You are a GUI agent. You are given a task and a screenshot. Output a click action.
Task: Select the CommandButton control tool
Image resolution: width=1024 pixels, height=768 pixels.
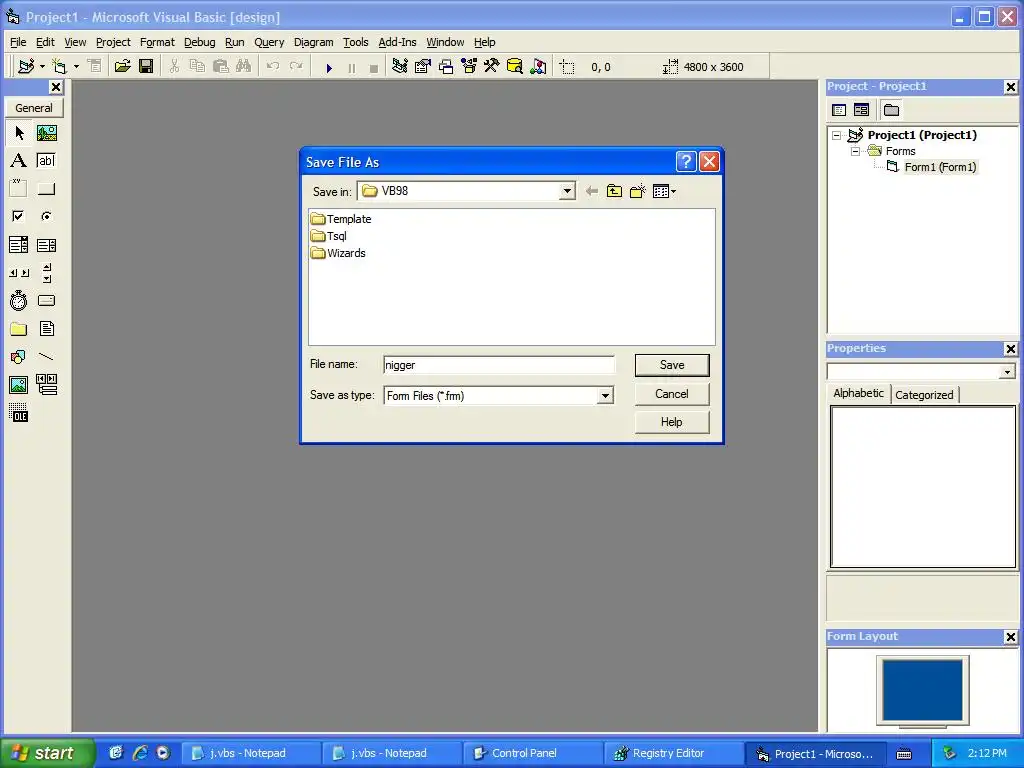coord(46,189)
